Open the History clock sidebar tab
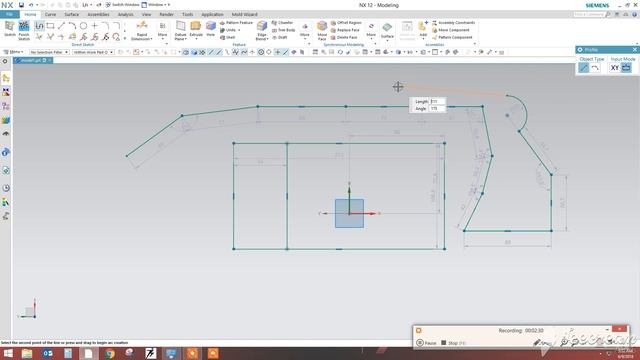Viewport: 640px width, 360px height. point(6,188)
